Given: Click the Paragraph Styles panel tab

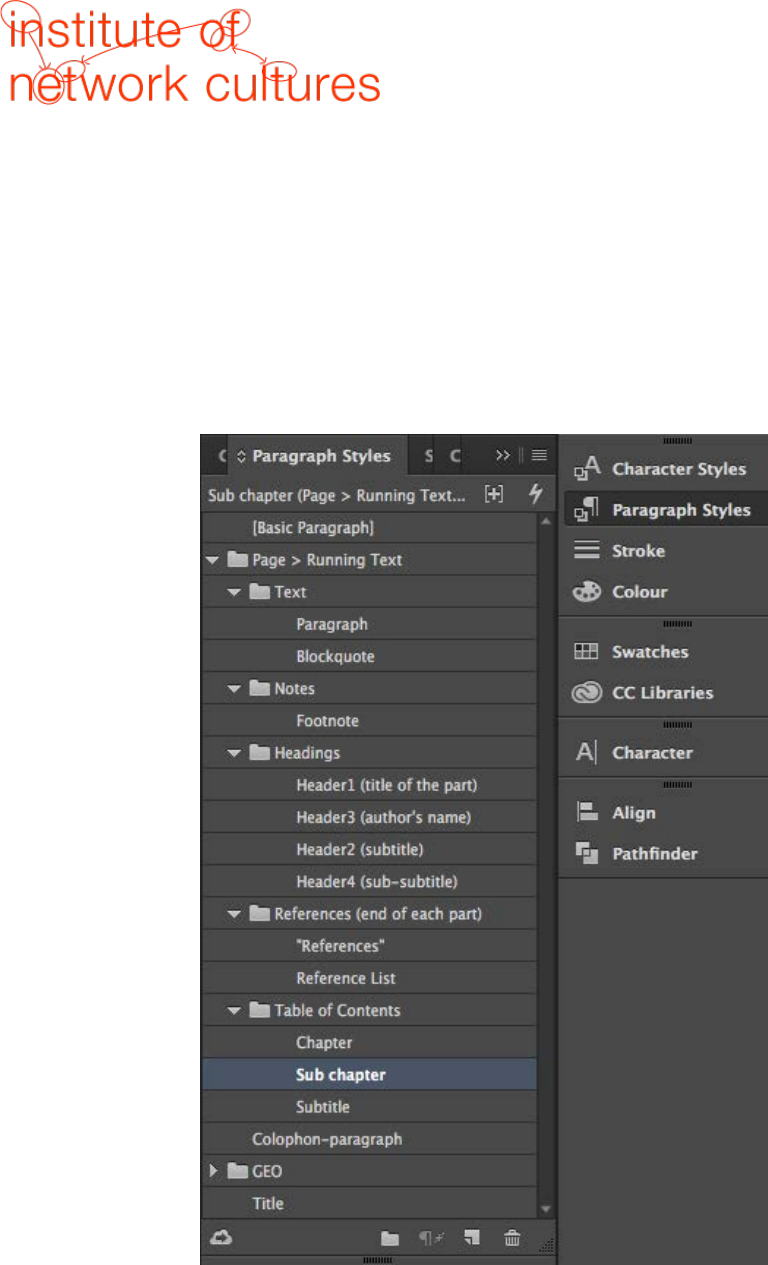Looking at the screenshot, I should (x=320, y=456).
